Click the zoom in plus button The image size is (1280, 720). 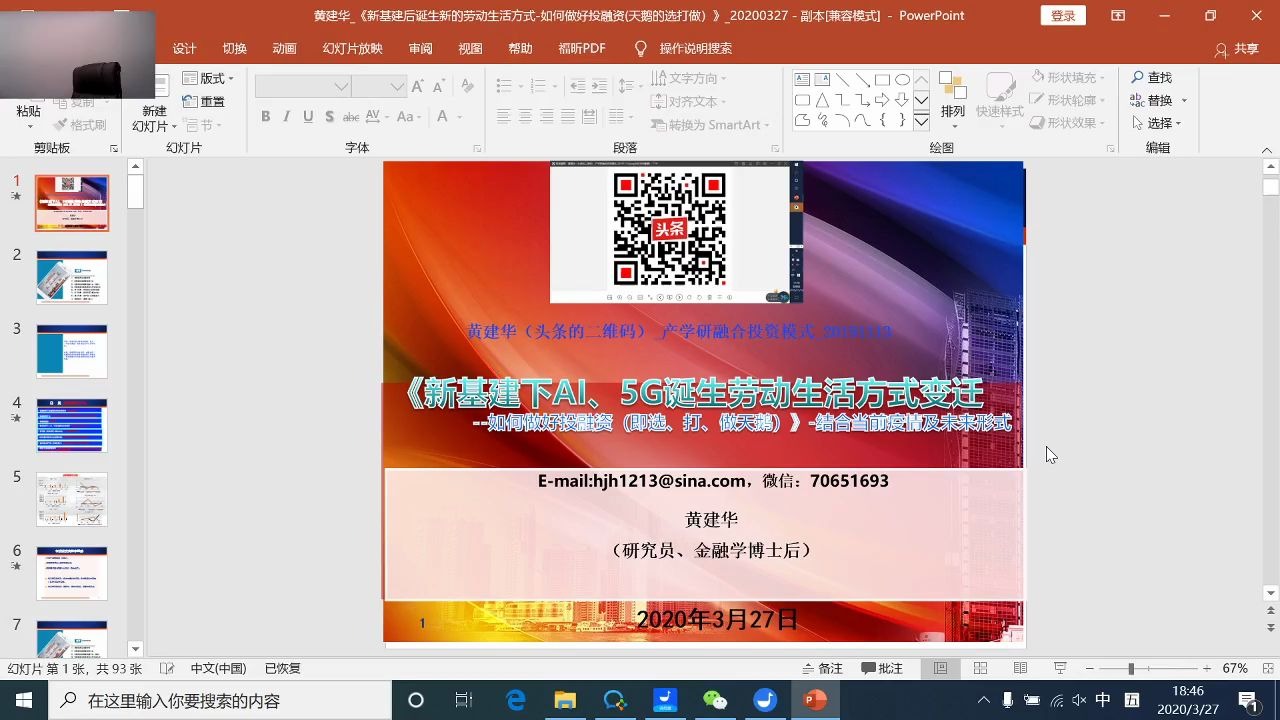pos(1207,668)
